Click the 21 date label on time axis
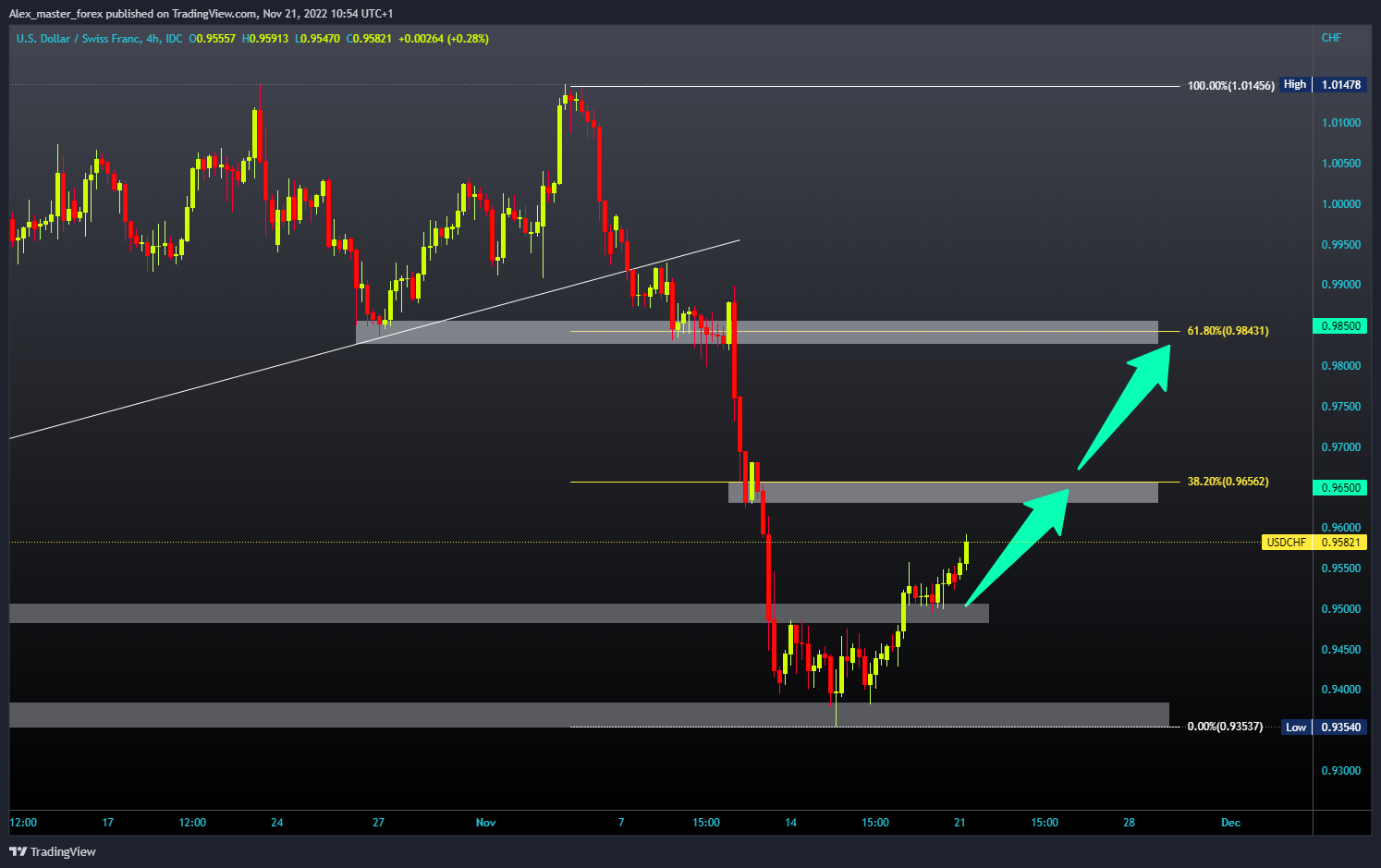This screenshot has height=868, width=1381. click(x=959, y=822)
